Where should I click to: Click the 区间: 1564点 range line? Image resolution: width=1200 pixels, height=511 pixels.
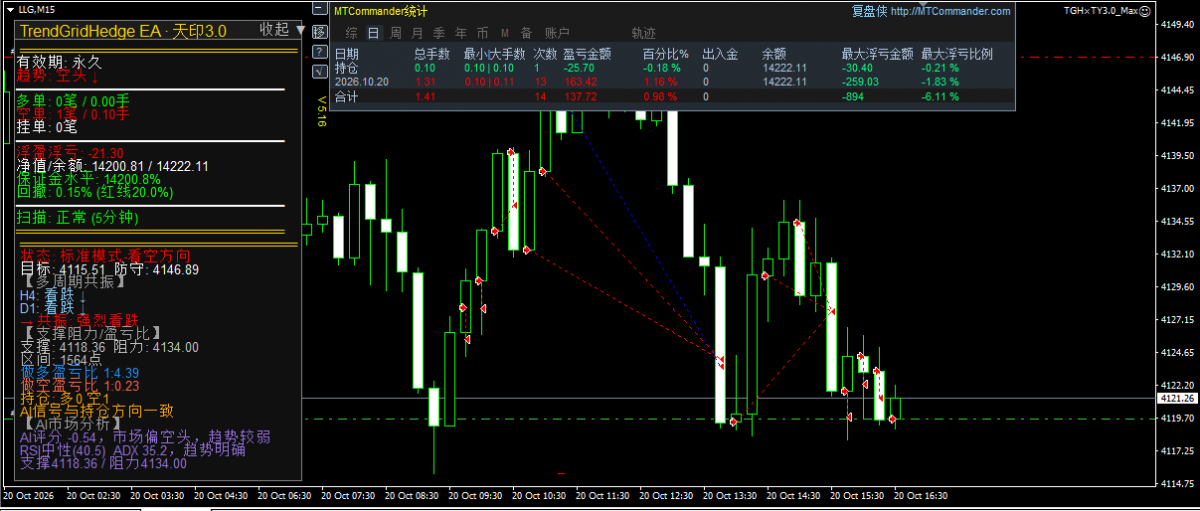[x=60, y=359]
